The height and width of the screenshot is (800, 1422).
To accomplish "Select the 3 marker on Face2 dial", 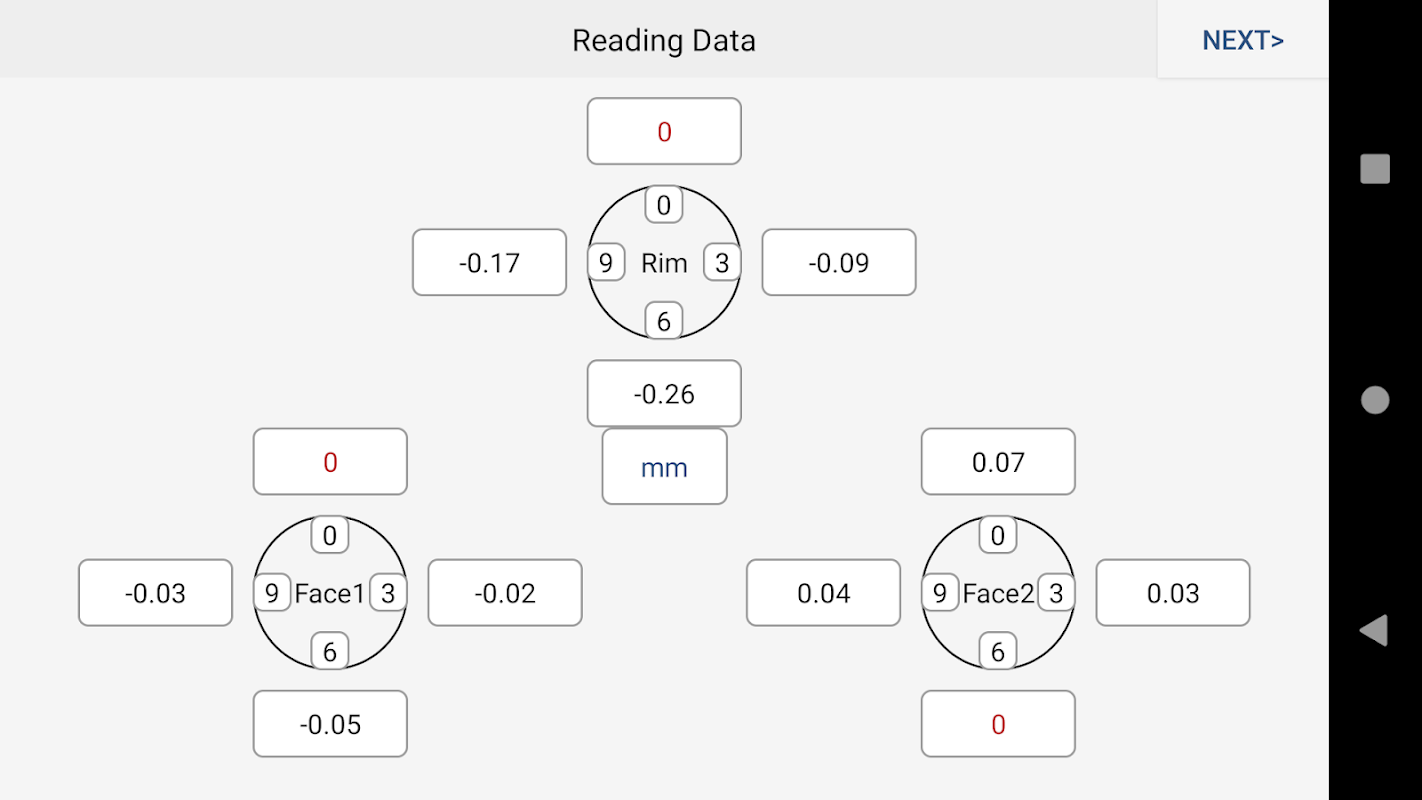I will 1056,593.
